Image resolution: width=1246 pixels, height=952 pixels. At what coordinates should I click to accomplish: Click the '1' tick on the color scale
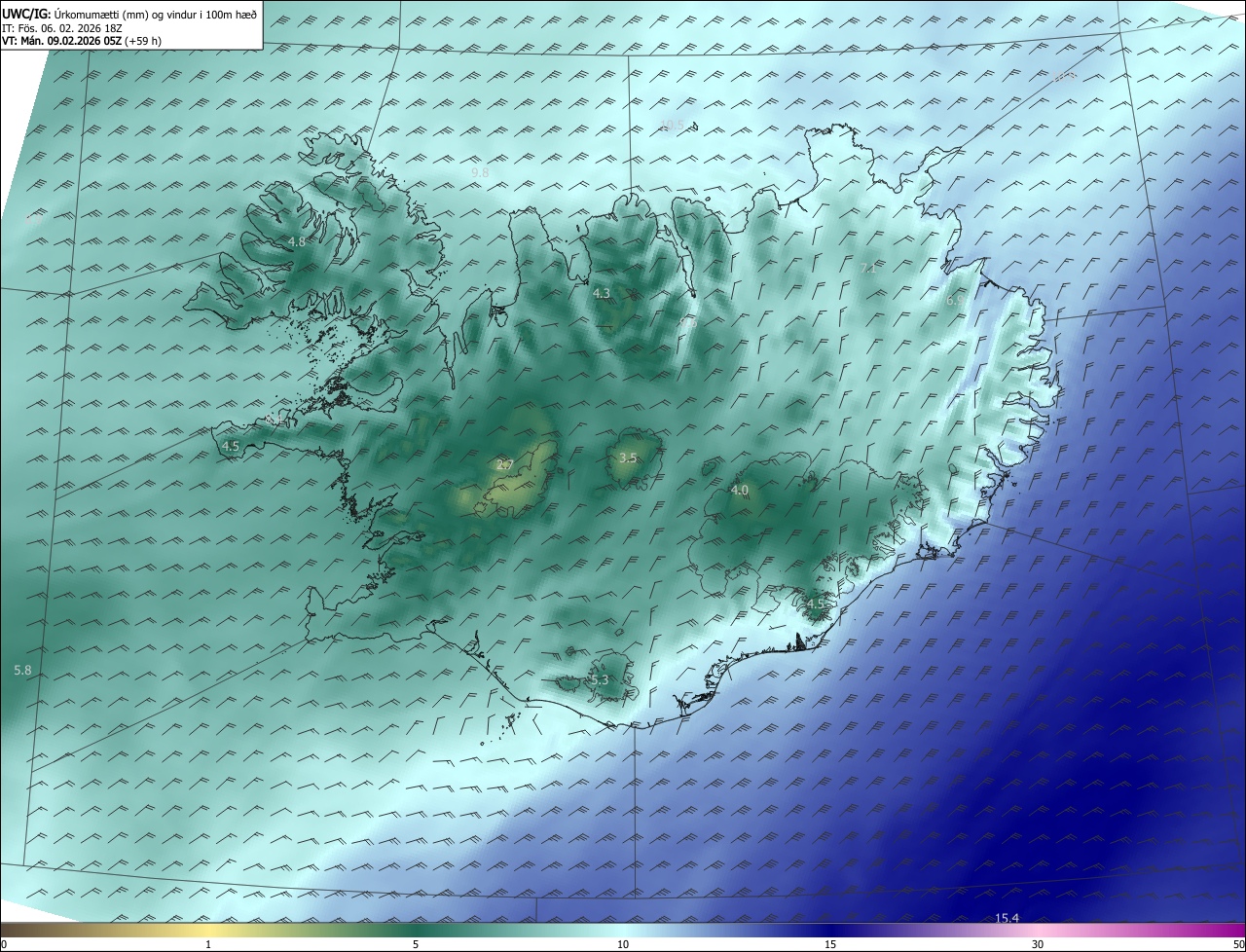208,944
